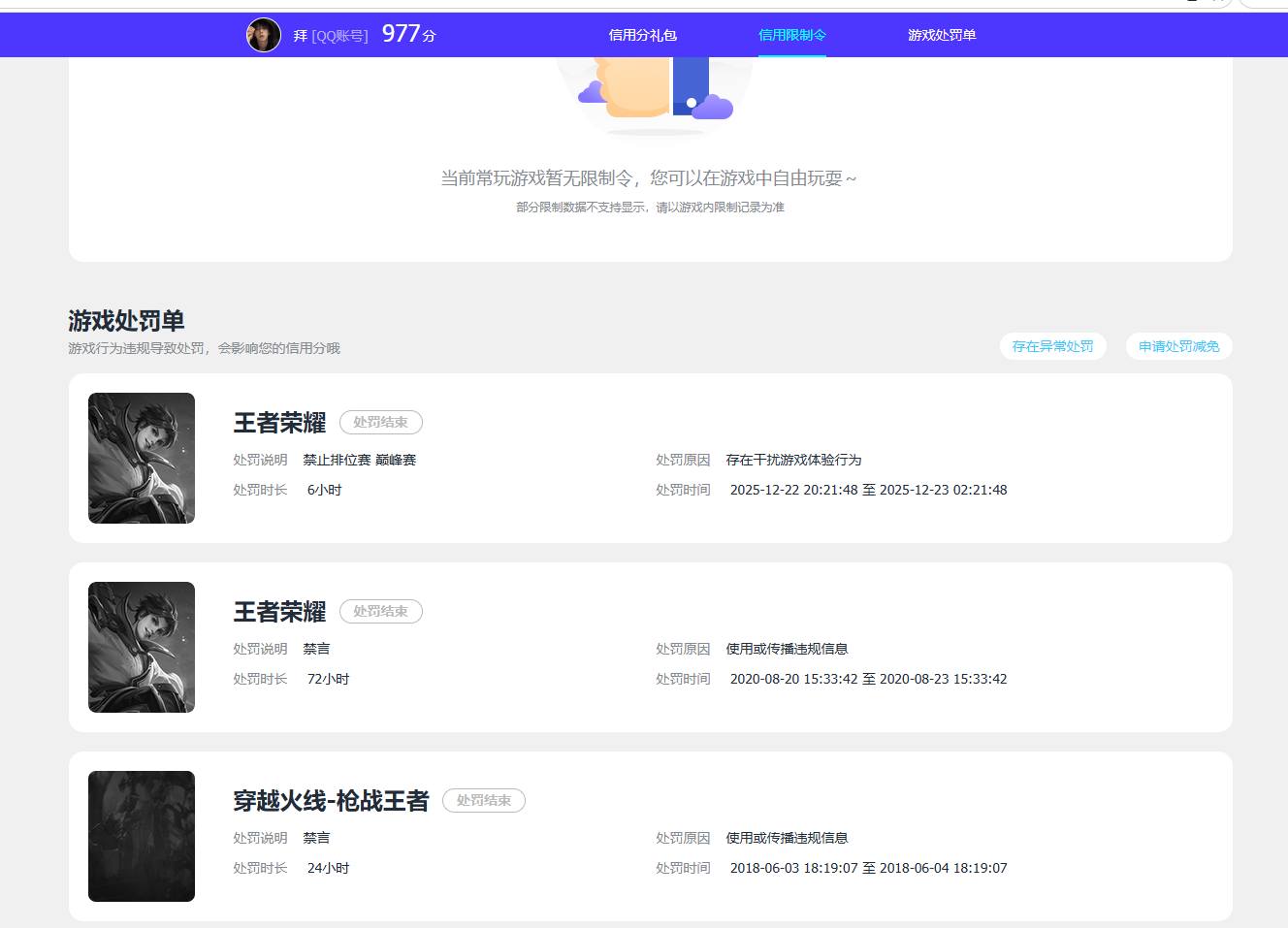Click the 存在异常处罚 button
This screenshot has height=928, width=1288.
click(x=1052, y=346)
